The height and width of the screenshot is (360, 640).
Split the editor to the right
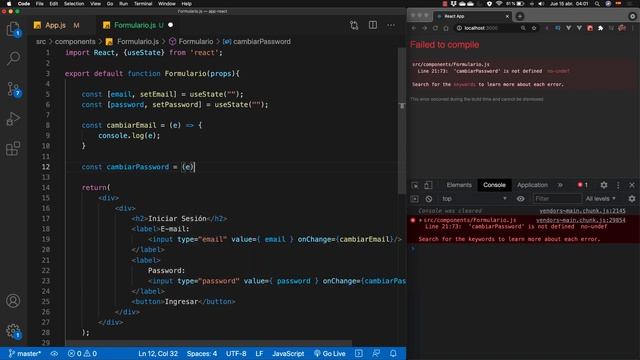(x=373, y=25)
